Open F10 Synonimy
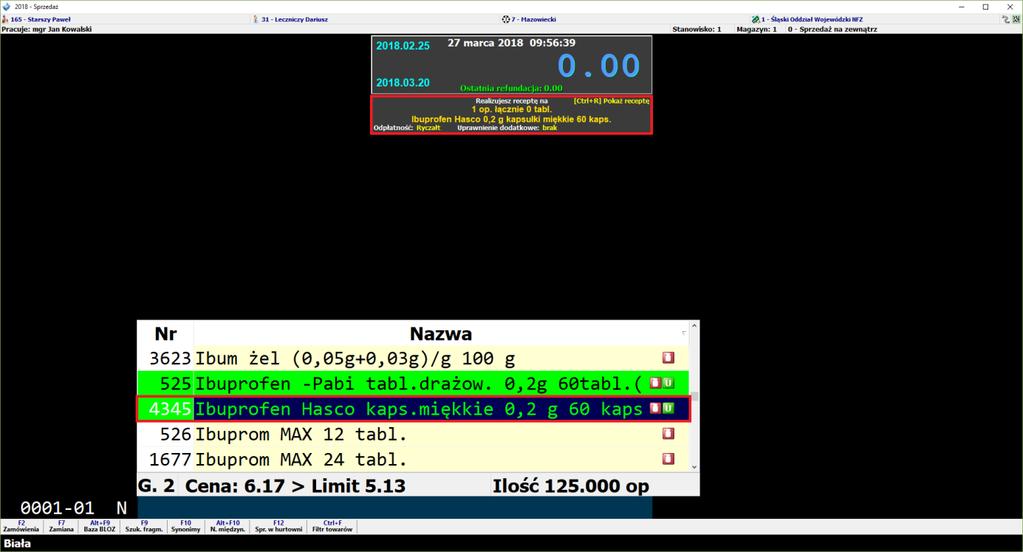 point(186,527)
